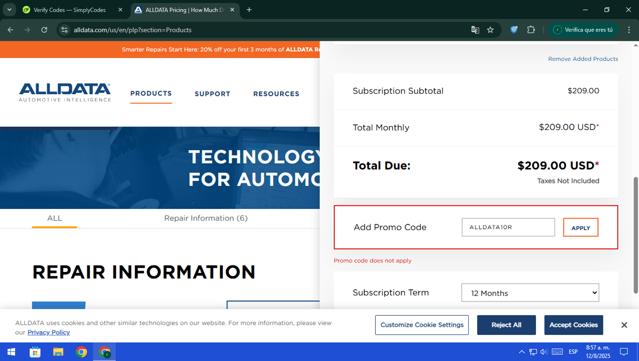
Task: Open the PRODUCTS menu
Action: coord(151,93)
